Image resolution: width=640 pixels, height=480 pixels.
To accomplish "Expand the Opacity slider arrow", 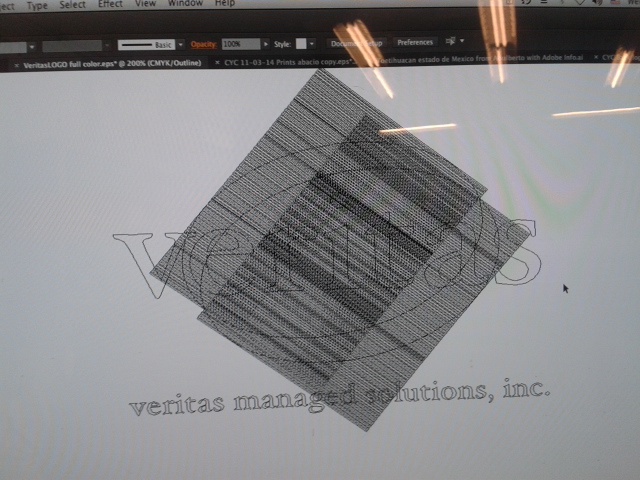I will pyautogui.click(x=266, y=44).
